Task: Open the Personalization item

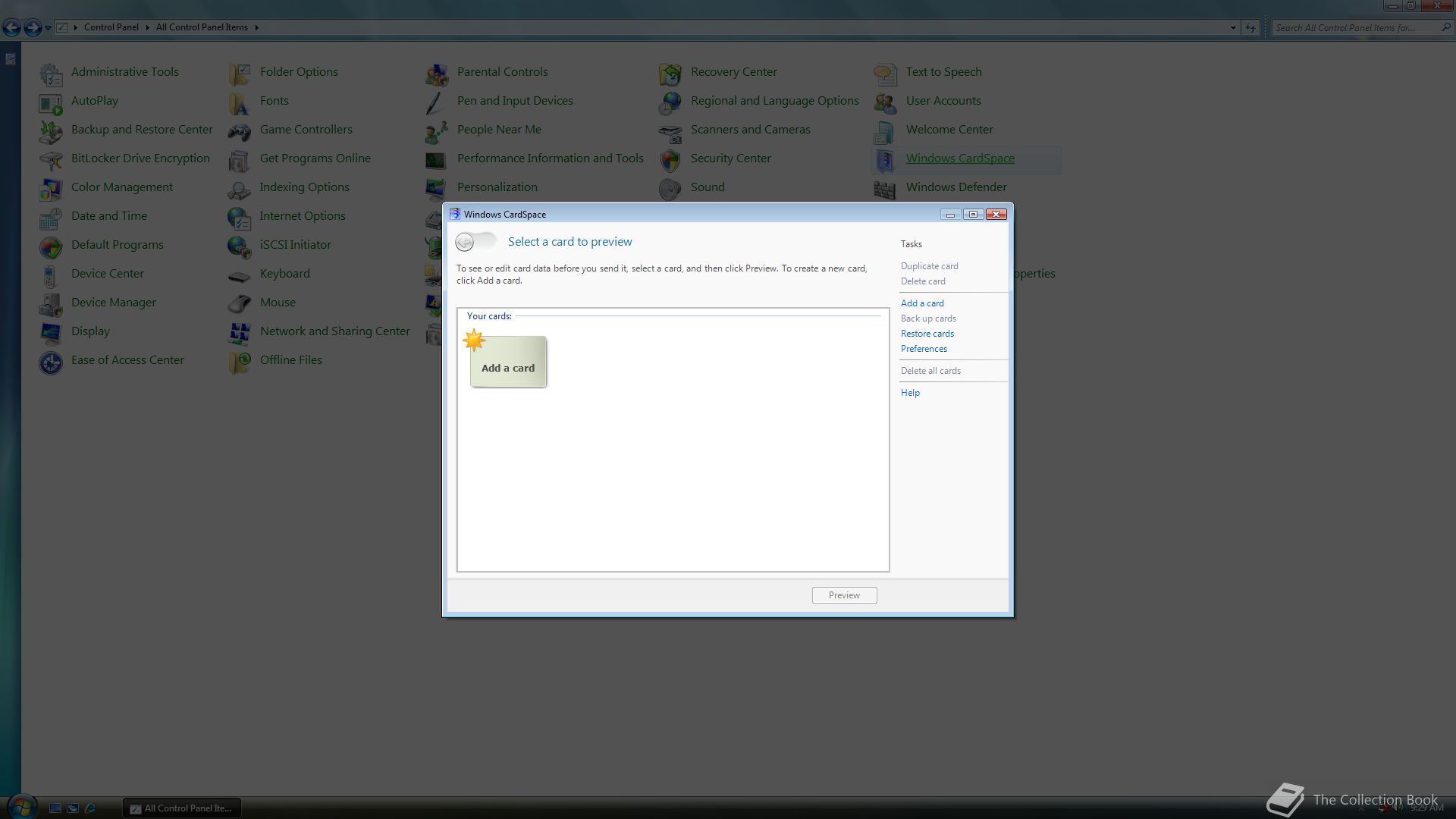Action: point(497,187)
